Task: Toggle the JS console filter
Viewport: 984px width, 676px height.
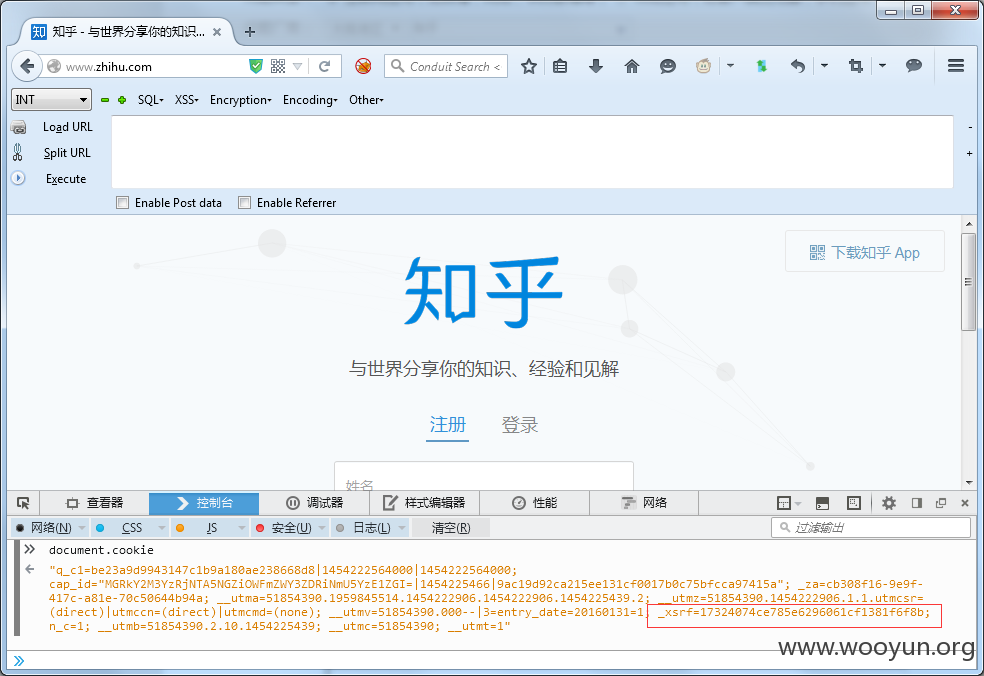Action: point(204,528)
